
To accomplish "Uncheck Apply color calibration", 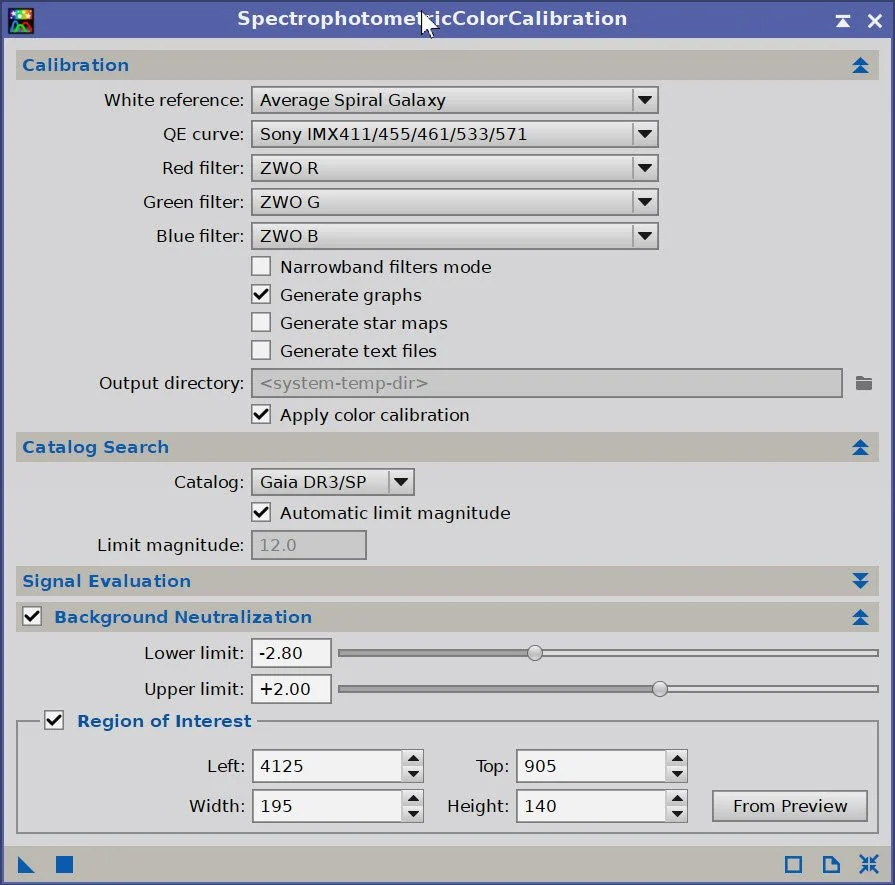I will pos(261,415).
